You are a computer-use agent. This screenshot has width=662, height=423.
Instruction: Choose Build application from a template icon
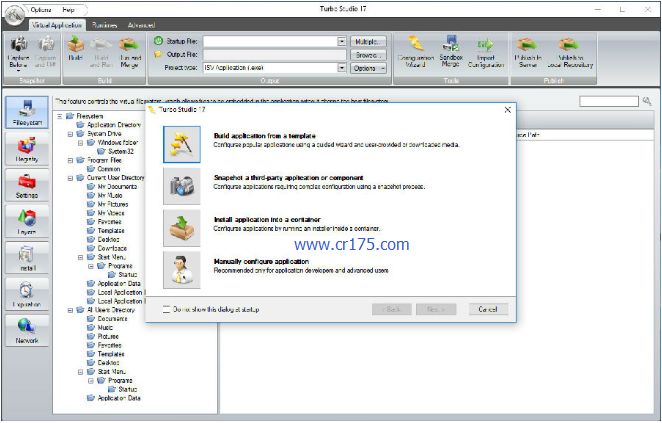tap(182, 144)
